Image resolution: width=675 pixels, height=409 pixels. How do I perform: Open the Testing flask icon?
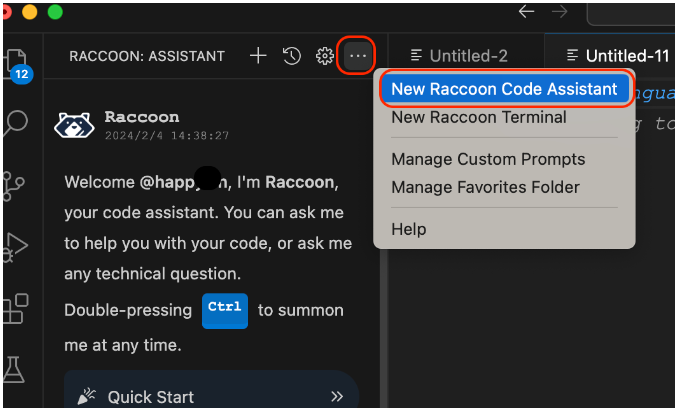tap(14, 369)
